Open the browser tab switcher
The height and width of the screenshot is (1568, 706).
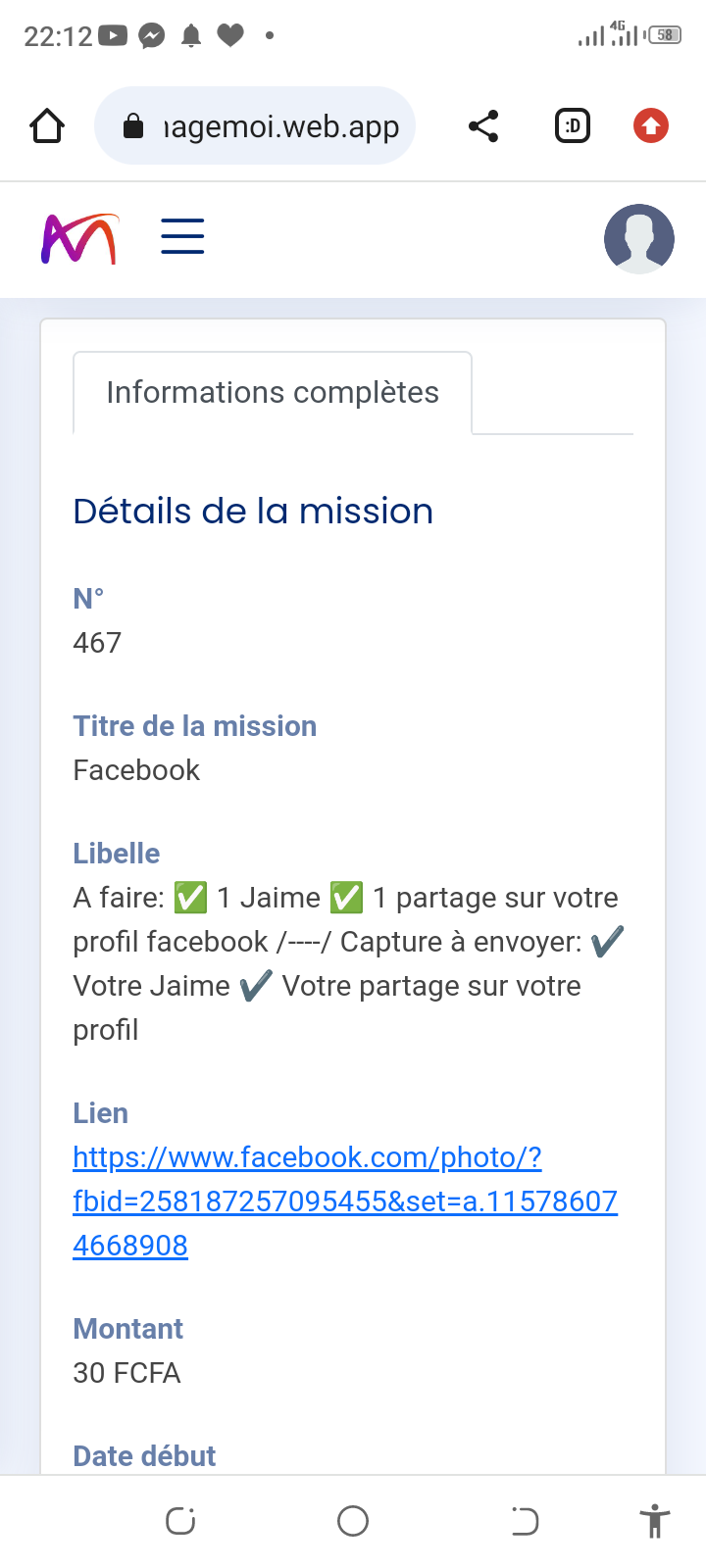click(x=573, y=126)
